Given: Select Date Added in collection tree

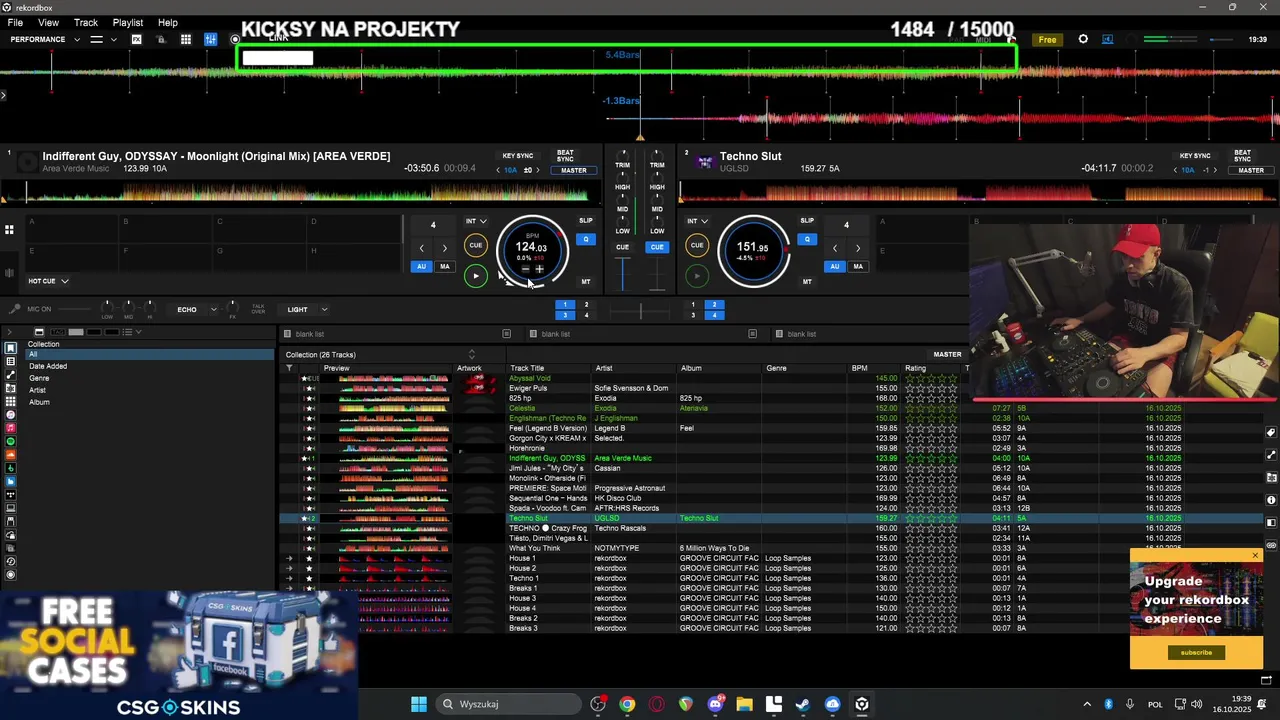Looking at the screenshot, I should 48,366.
